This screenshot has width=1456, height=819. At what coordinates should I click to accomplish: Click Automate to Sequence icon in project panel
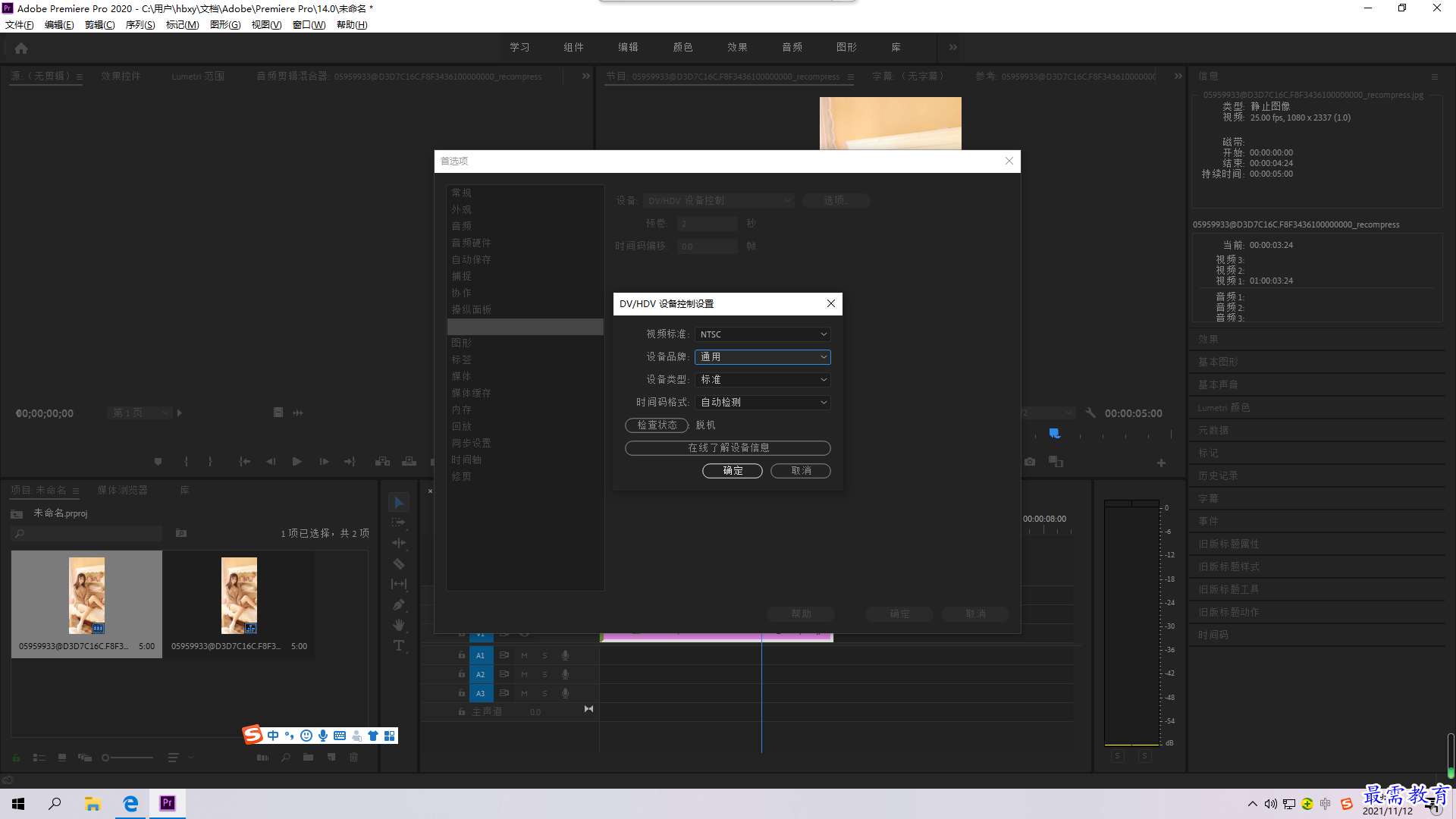coord(262,758)
